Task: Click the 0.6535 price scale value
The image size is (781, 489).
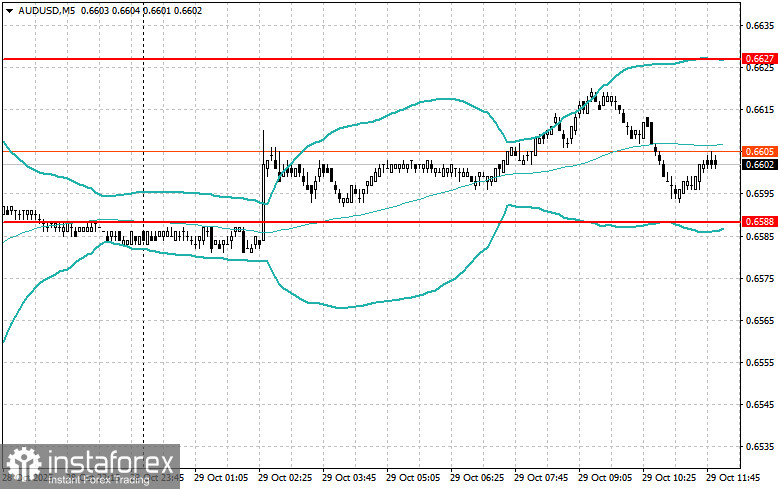Action: [x=760, y=447]
